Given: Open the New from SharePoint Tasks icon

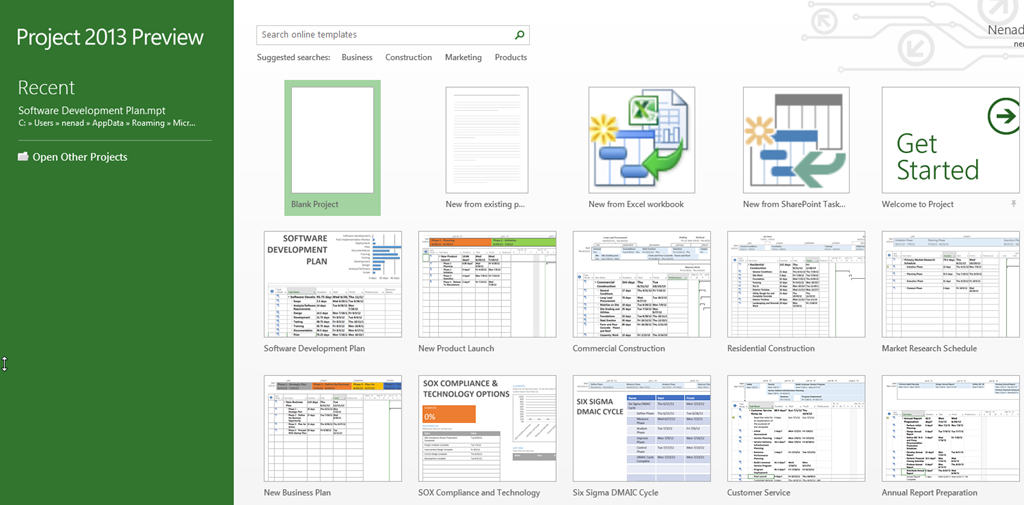Looking at the screenshot, I should coord(796,140).
